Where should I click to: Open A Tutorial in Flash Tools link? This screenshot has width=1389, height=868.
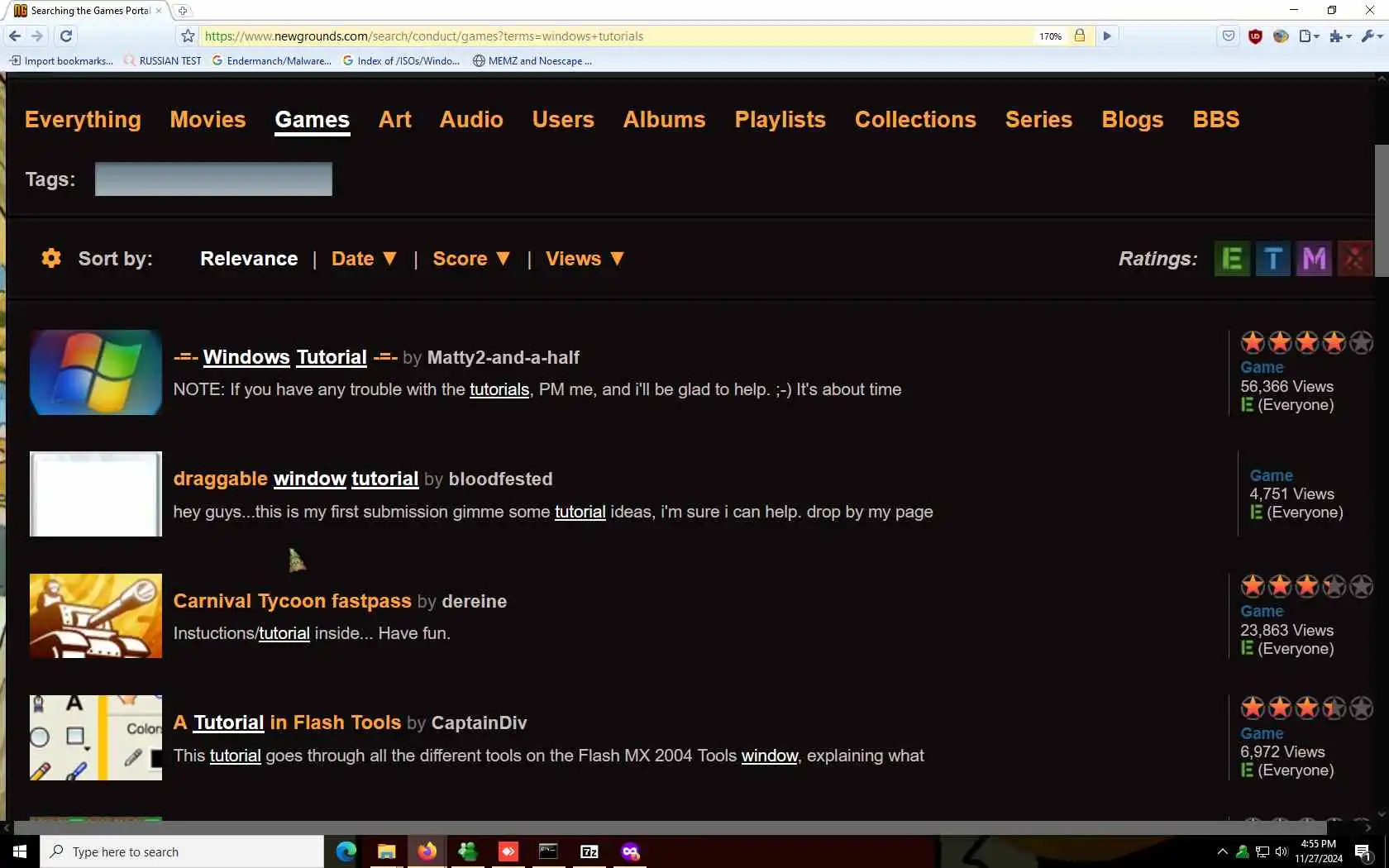(x=288, y=723)
